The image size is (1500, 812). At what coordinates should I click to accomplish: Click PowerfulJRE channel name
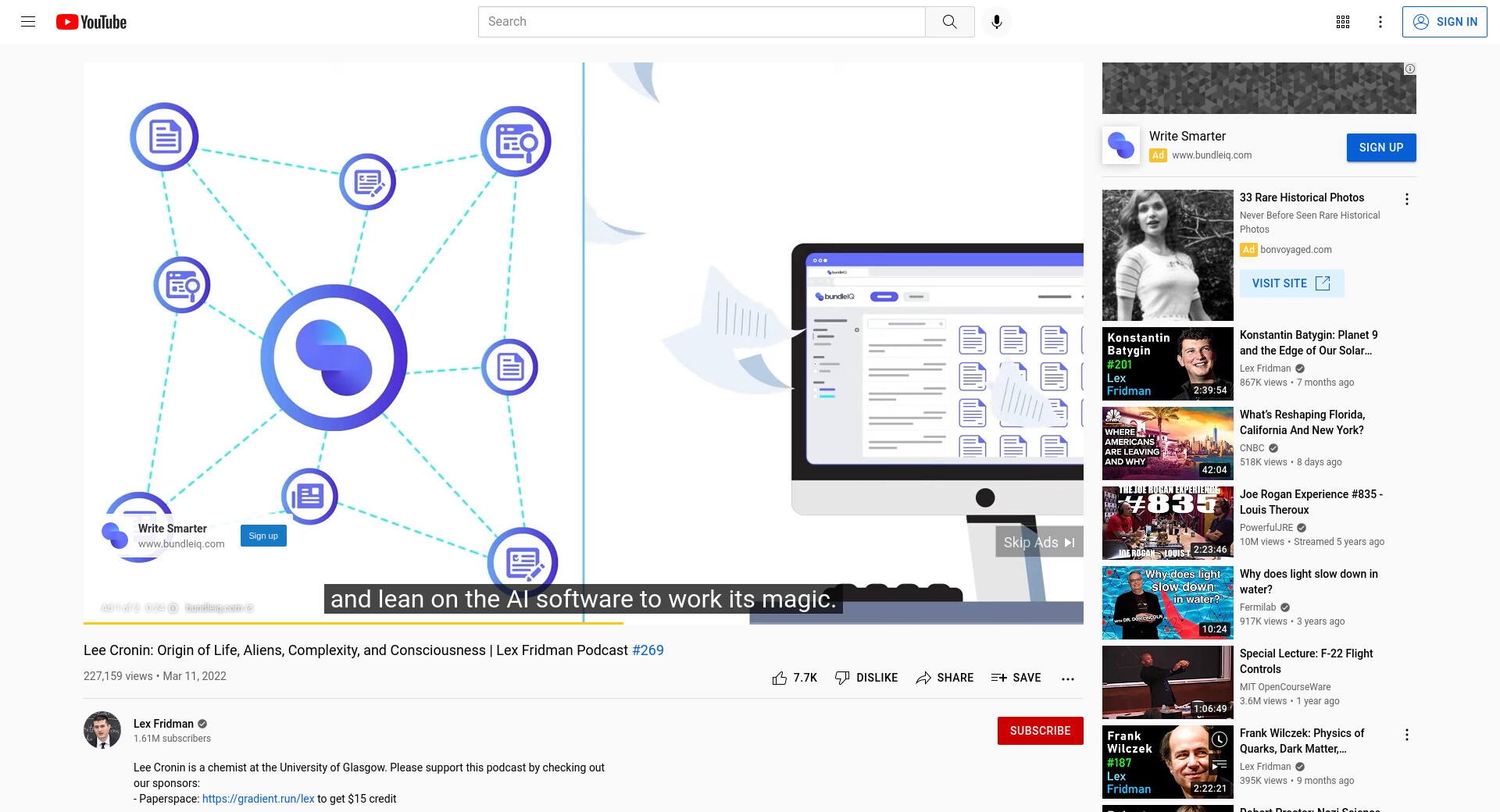(1266, 528)
